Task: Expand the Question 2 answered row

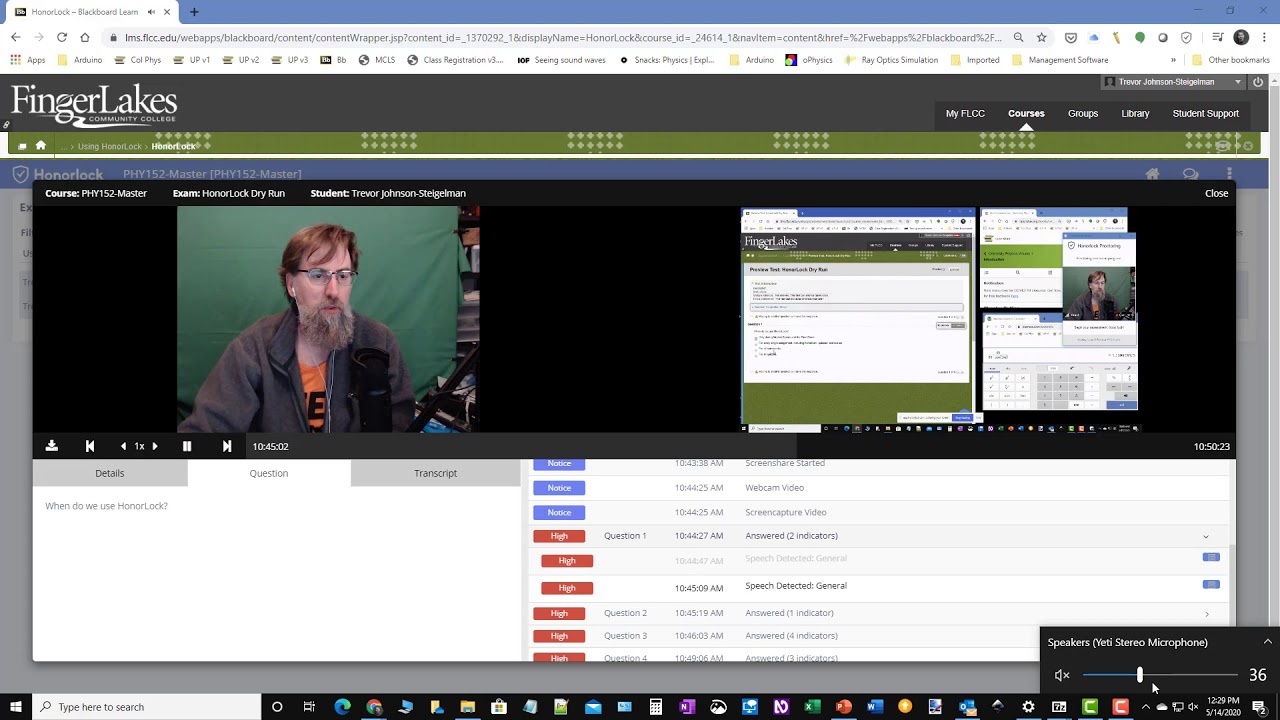Action: point(1207,614)
